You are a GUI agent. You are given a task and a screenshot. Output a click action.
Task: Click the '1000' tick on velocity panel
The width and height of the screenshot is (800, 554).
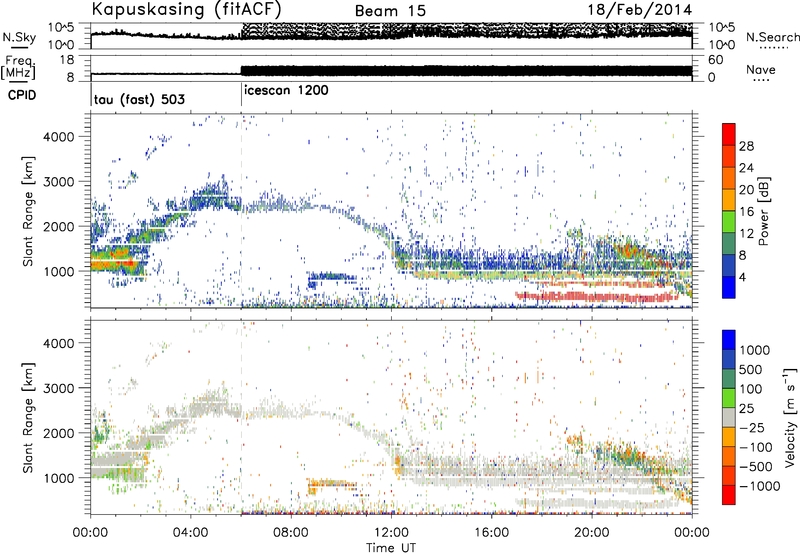click(58, 478)
